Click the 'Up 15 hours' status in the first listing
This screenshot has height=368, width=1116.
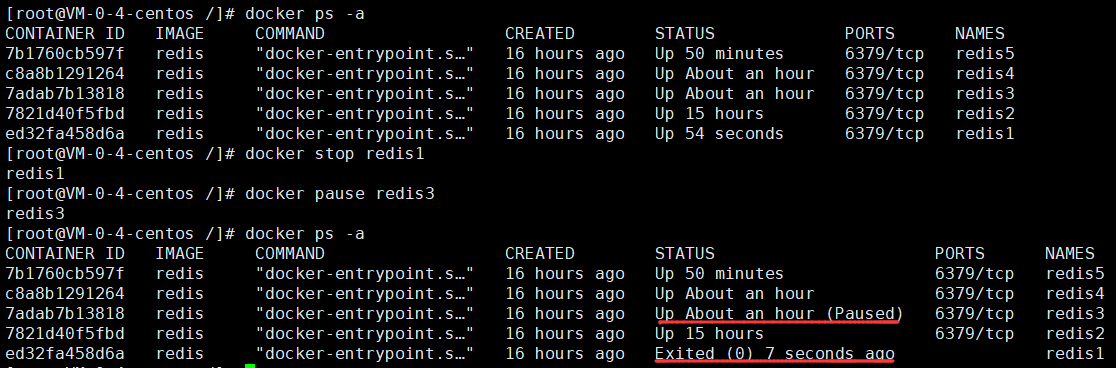tap(709, 114)
